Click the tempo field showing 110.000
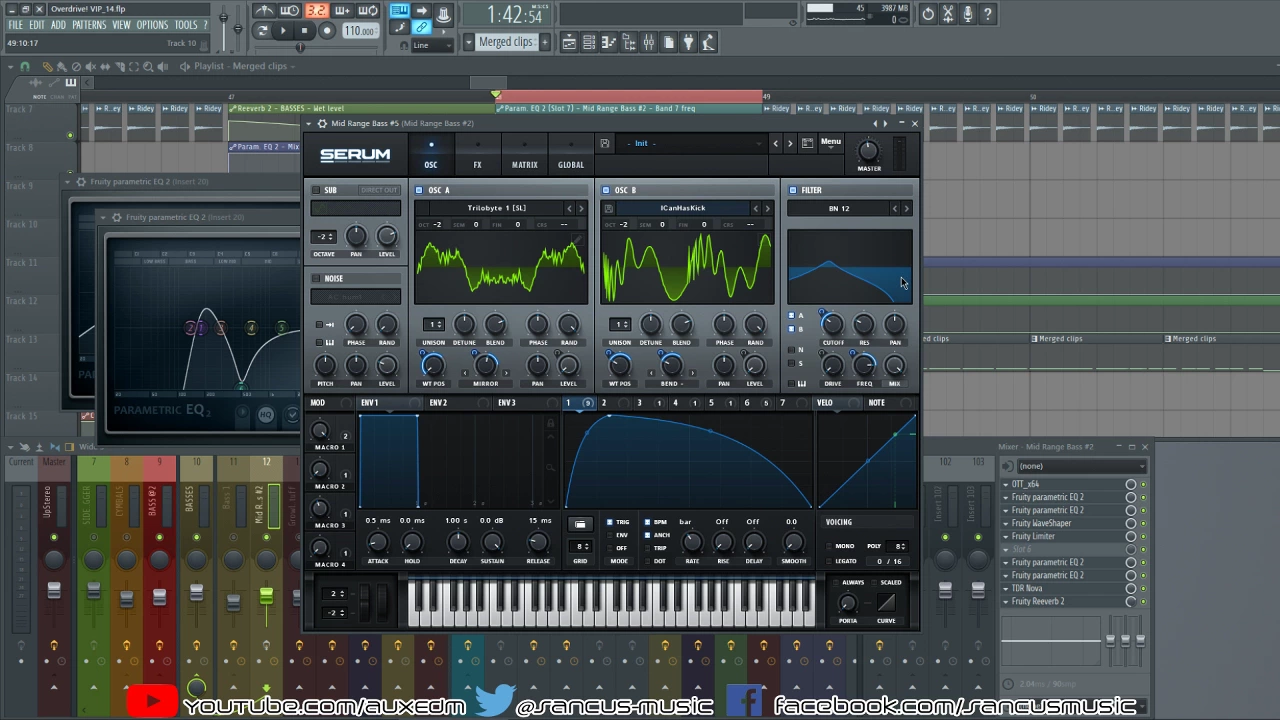Screen dimensions: 1280x720 360,31
